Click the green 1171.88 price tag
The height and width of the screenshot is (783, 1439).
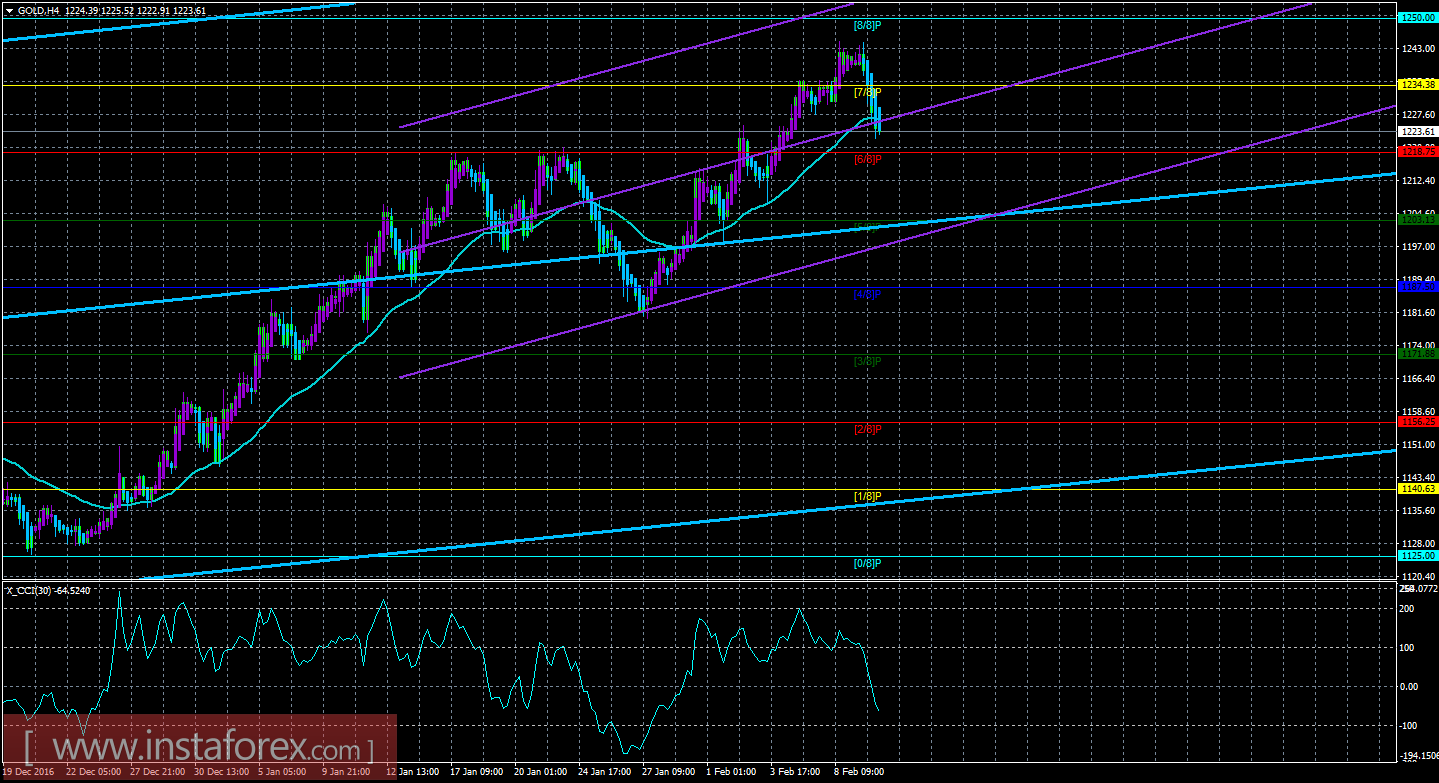1418,354
